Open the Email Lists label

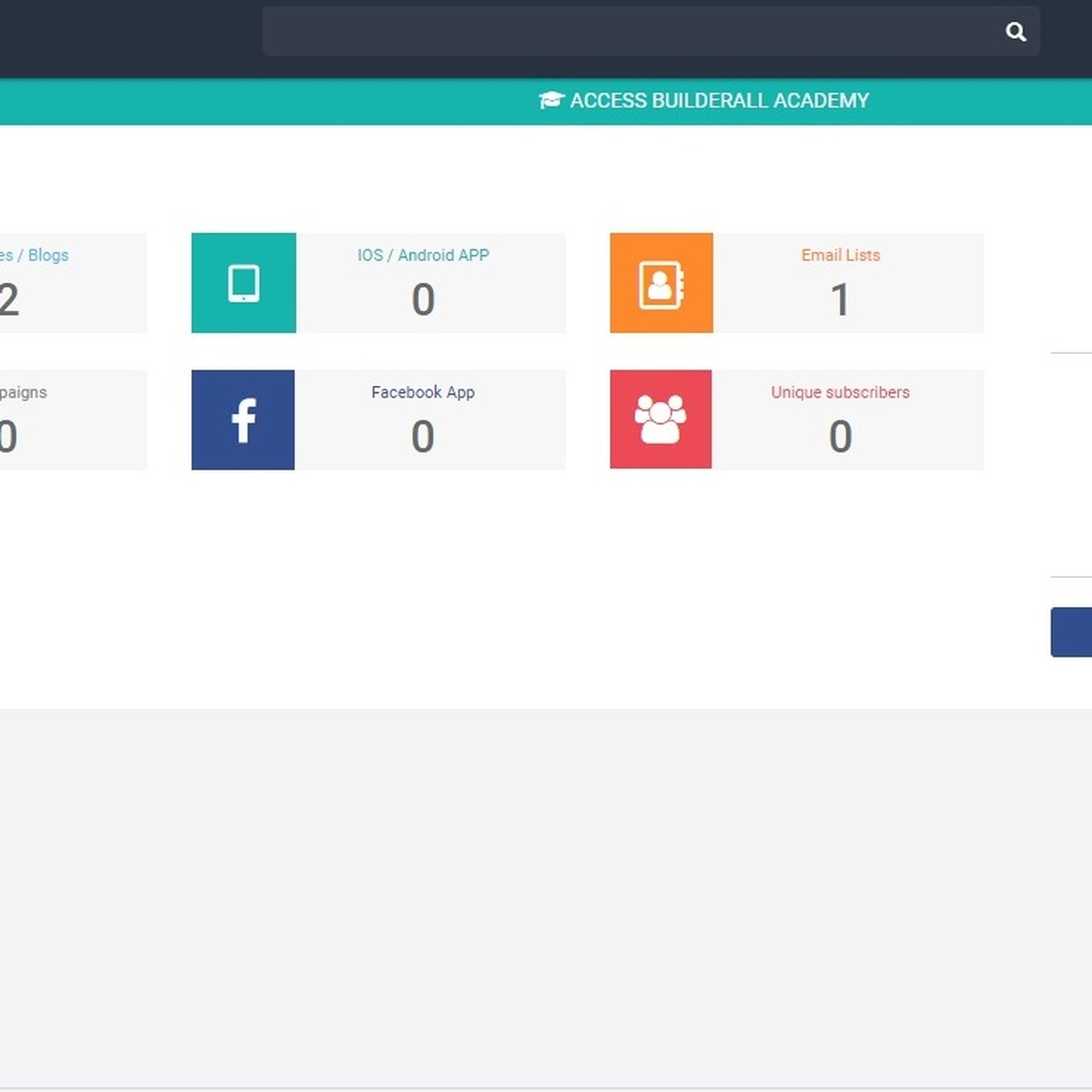(x=840, y=256)
